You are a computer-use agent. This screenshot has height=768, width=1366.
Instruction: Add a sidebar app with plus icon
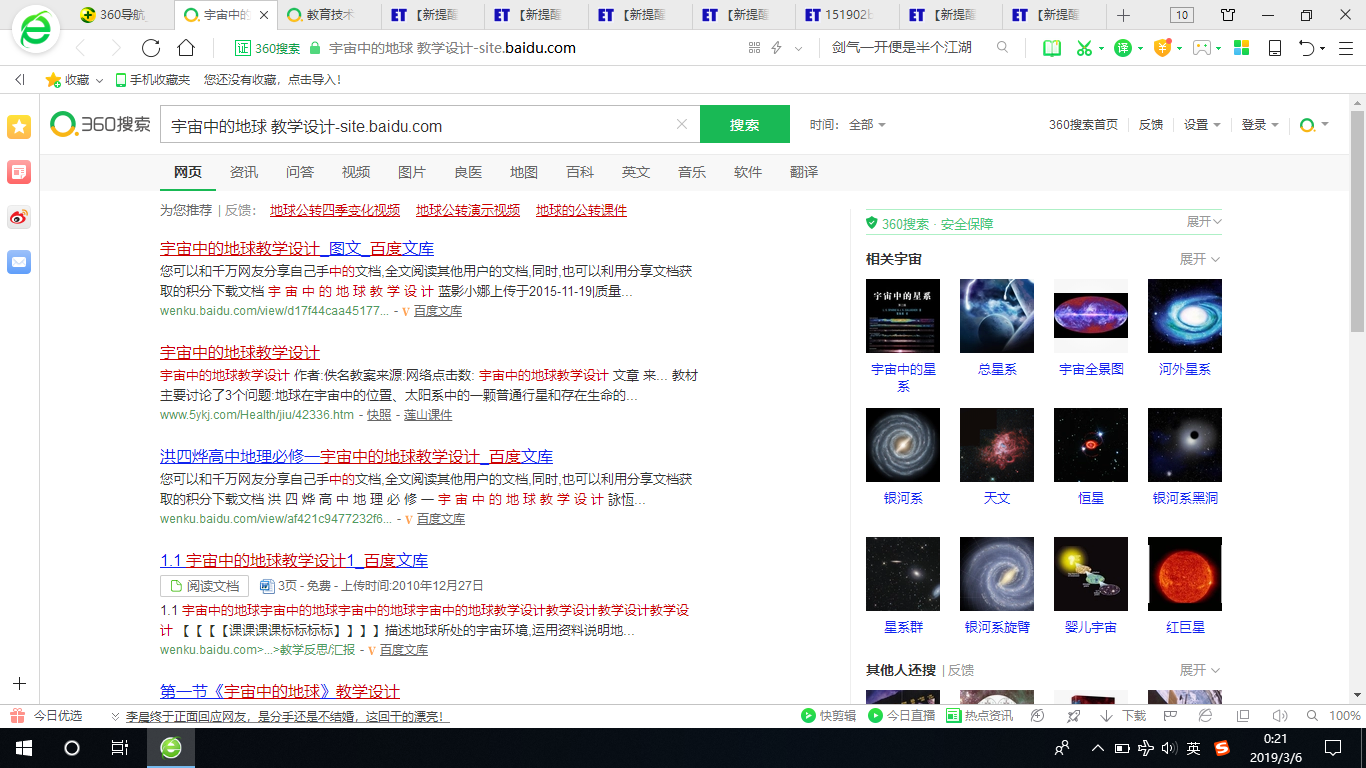(19, 684)
